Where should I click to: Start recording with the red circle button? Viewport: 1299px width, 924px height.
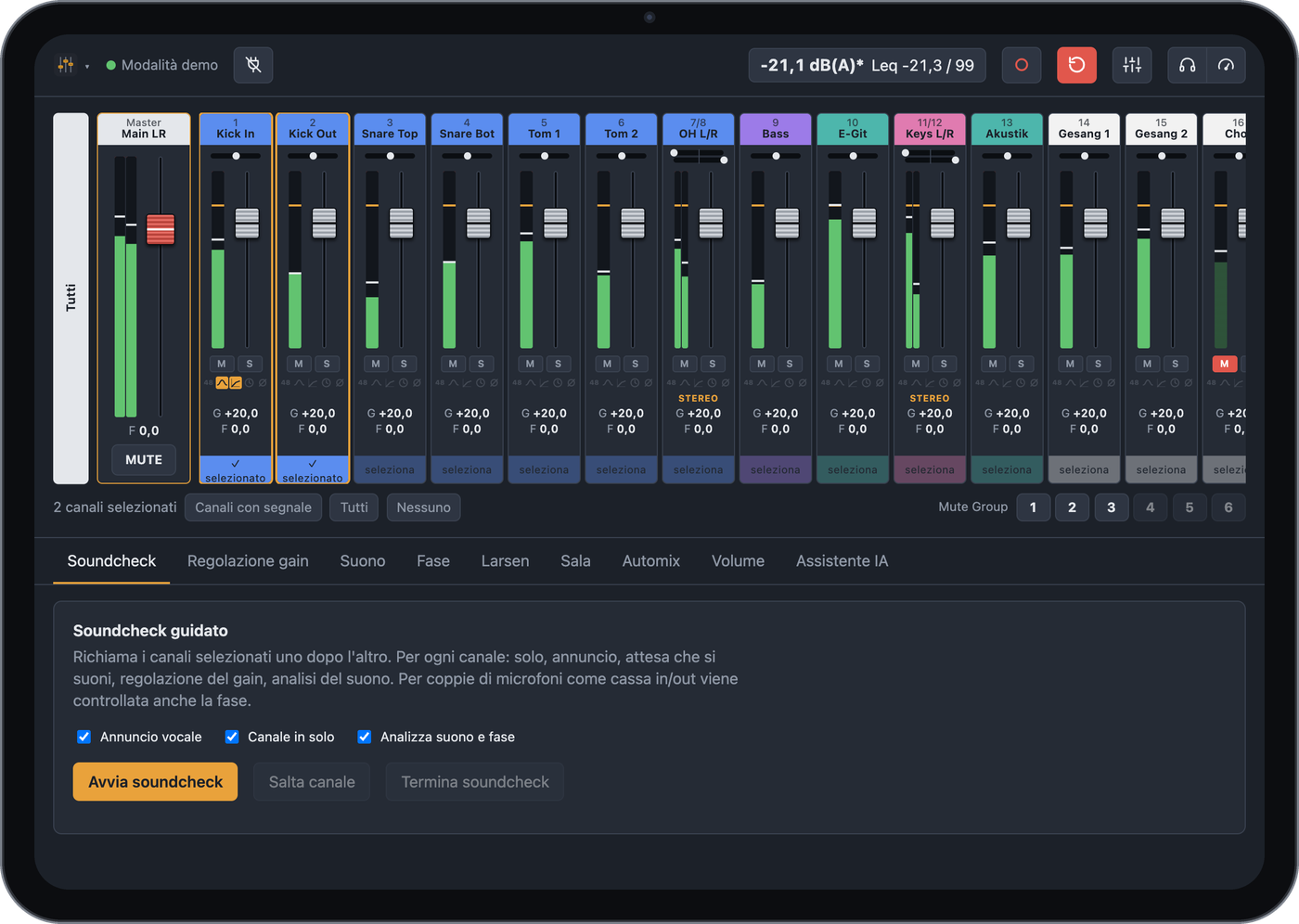[x=1022, y=65]
